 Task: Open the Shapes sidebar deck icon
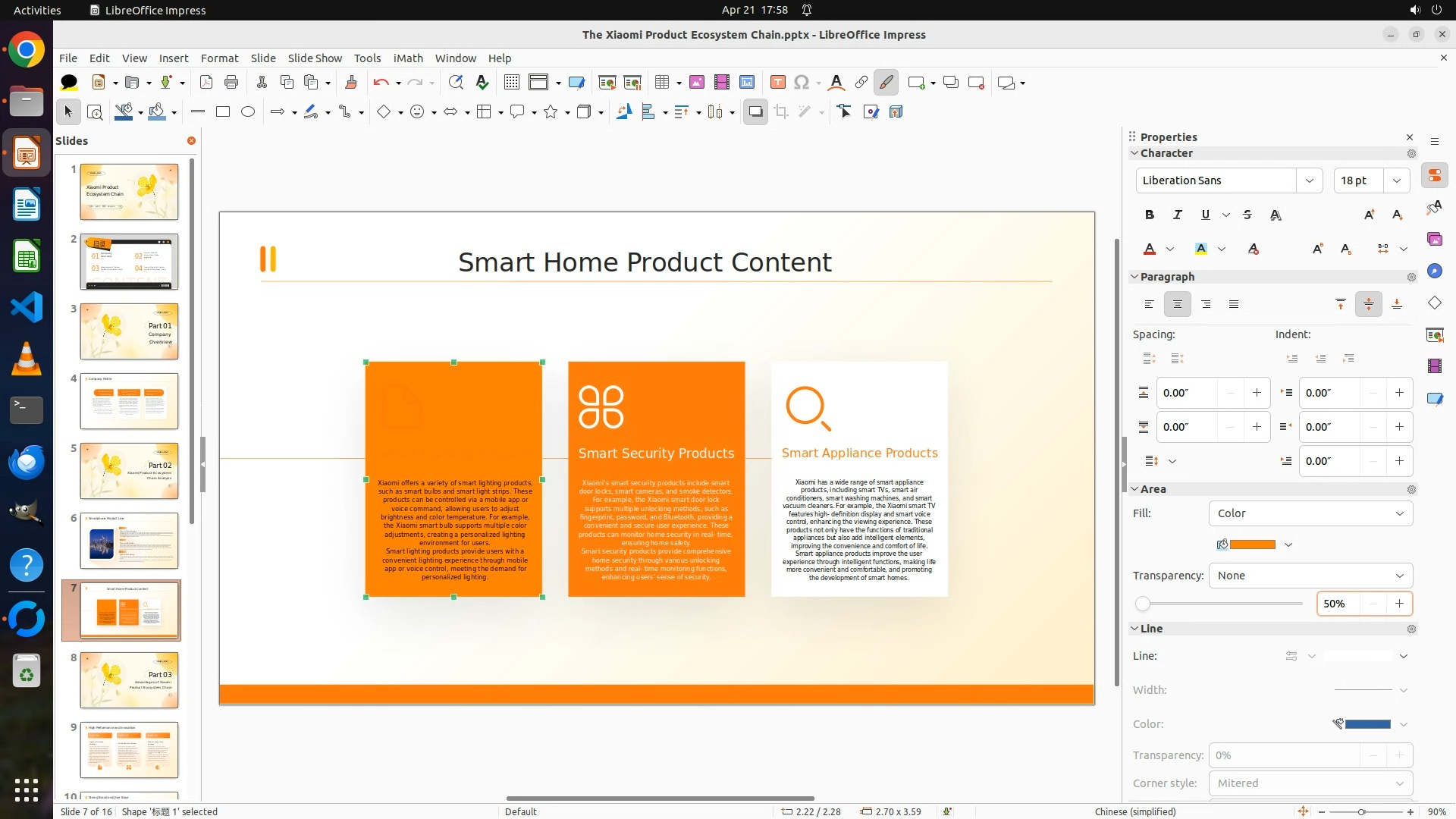tap(1434, 303)
